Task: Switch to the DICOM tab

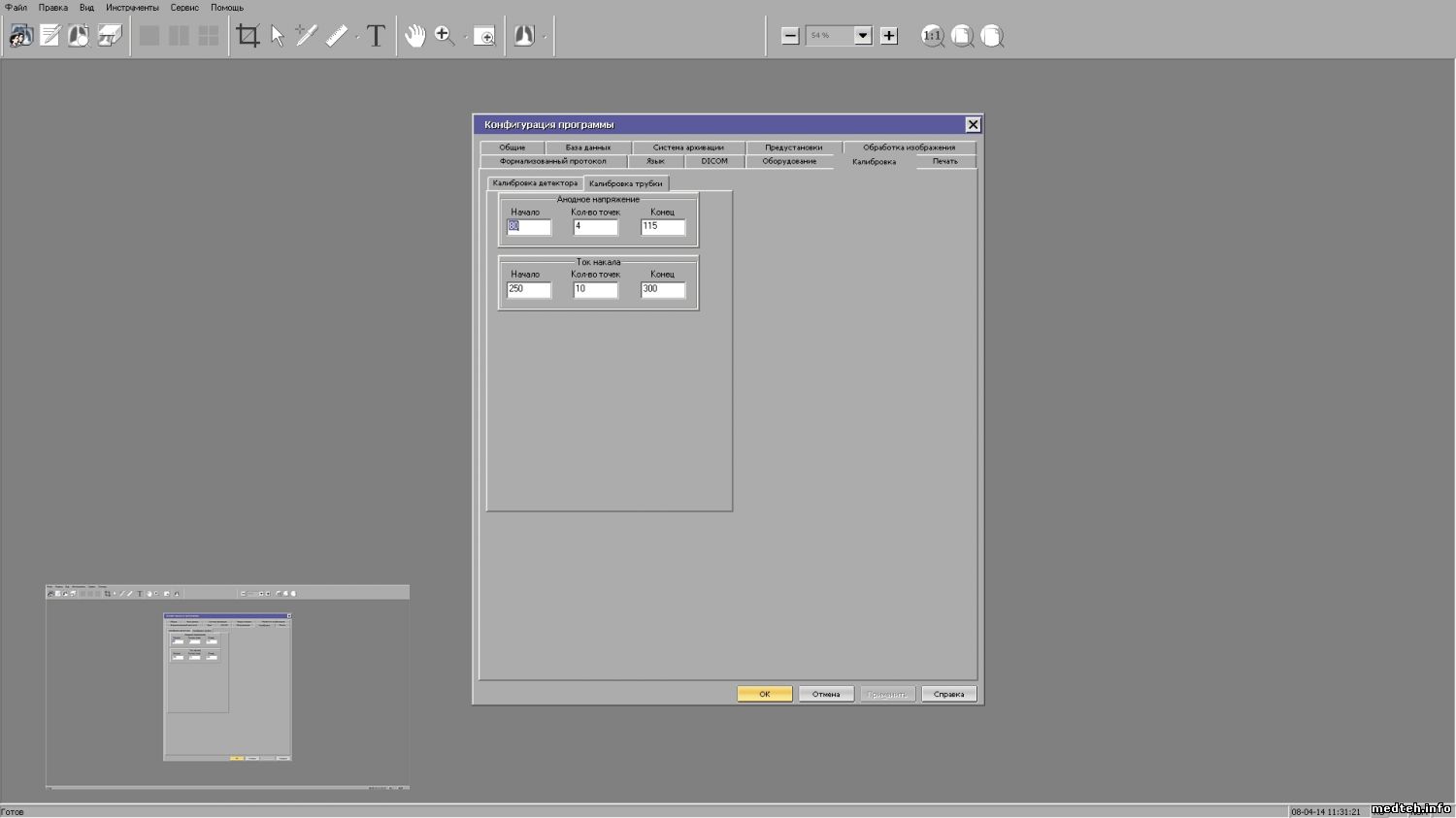Action: 714,161
